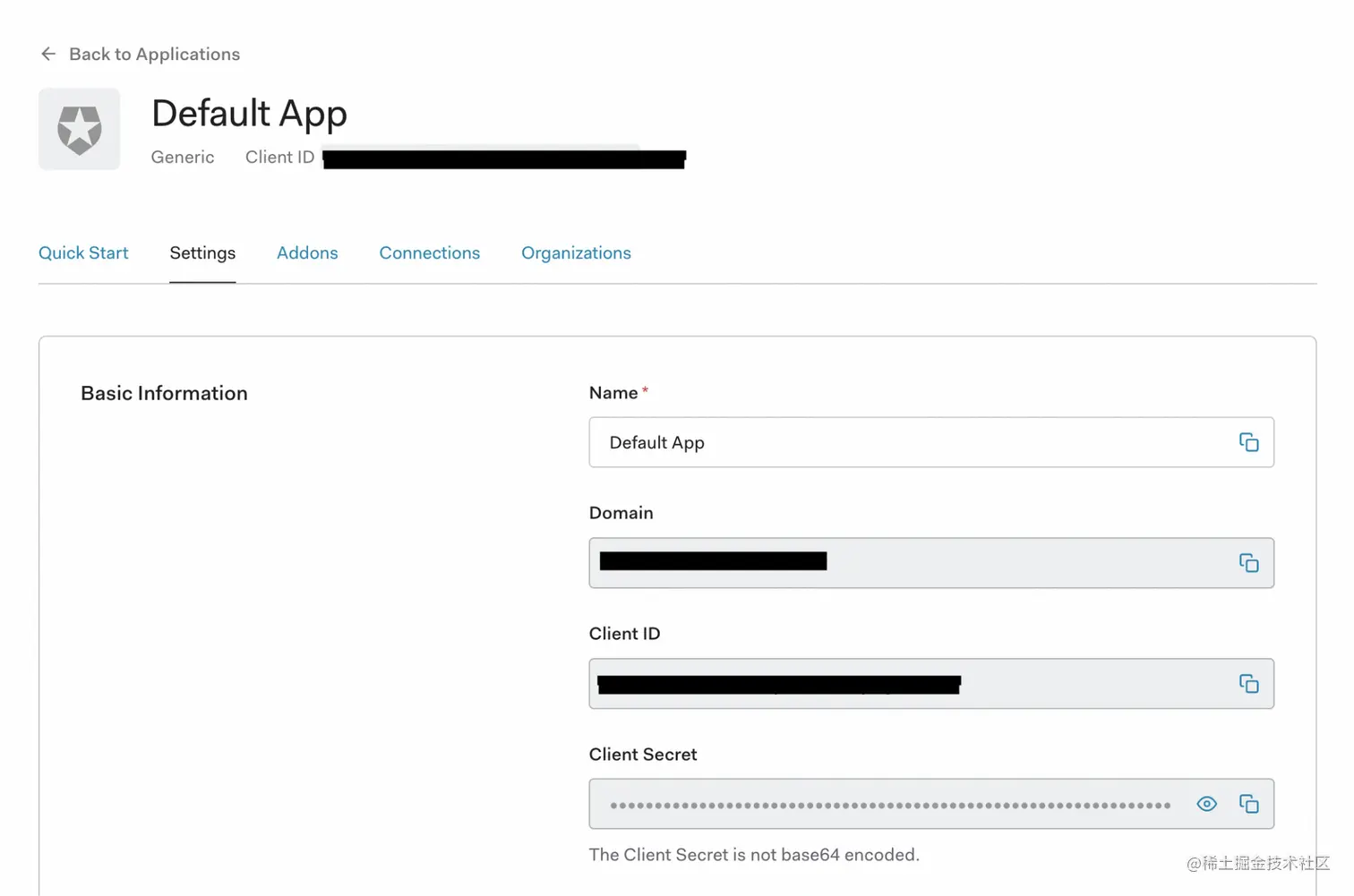
Task: Open the Quick Start tab
Action: [x=83, y=252]
